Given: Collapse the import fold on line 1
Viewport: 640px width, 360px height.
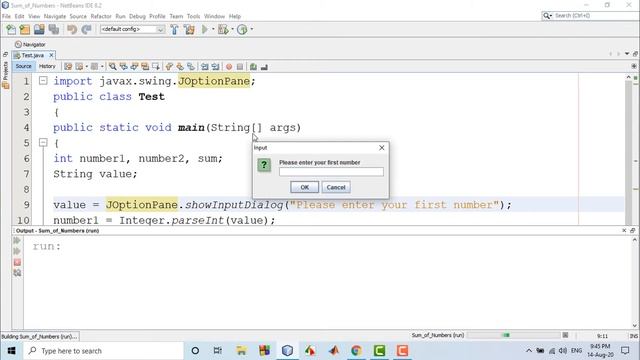Looking at the screenshot, I should 43,81.
